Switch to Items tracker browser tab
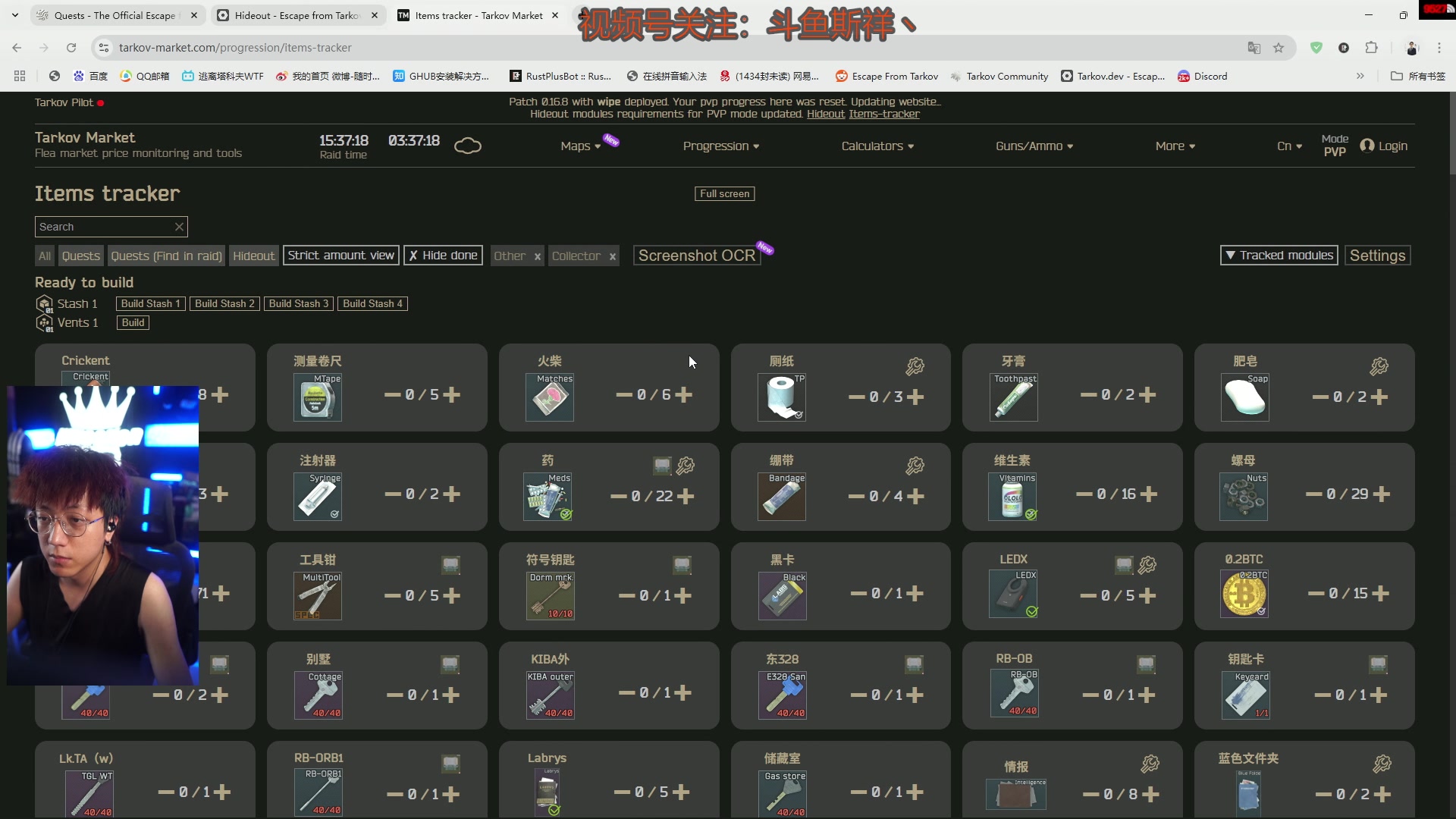Viewport: 1456px width, 819px height. tap(479, 15)
